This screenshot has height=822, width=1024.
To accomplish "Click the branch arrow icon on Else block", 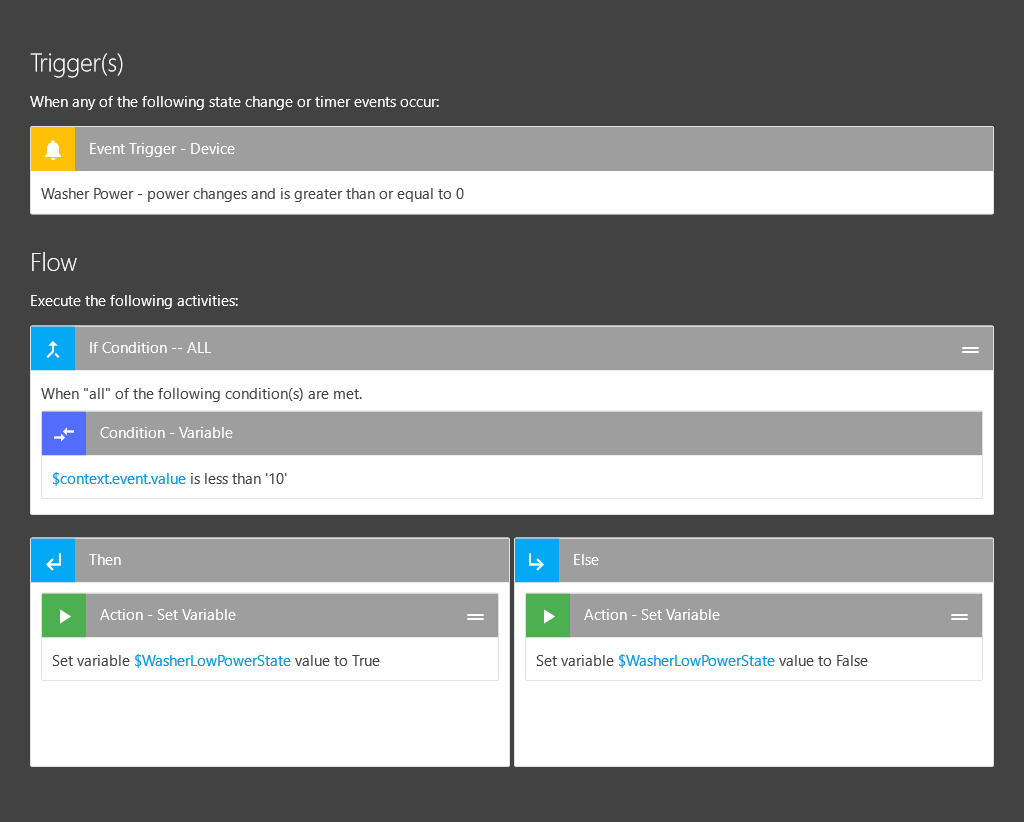I will pyautogui.click(x=537, y=560).
